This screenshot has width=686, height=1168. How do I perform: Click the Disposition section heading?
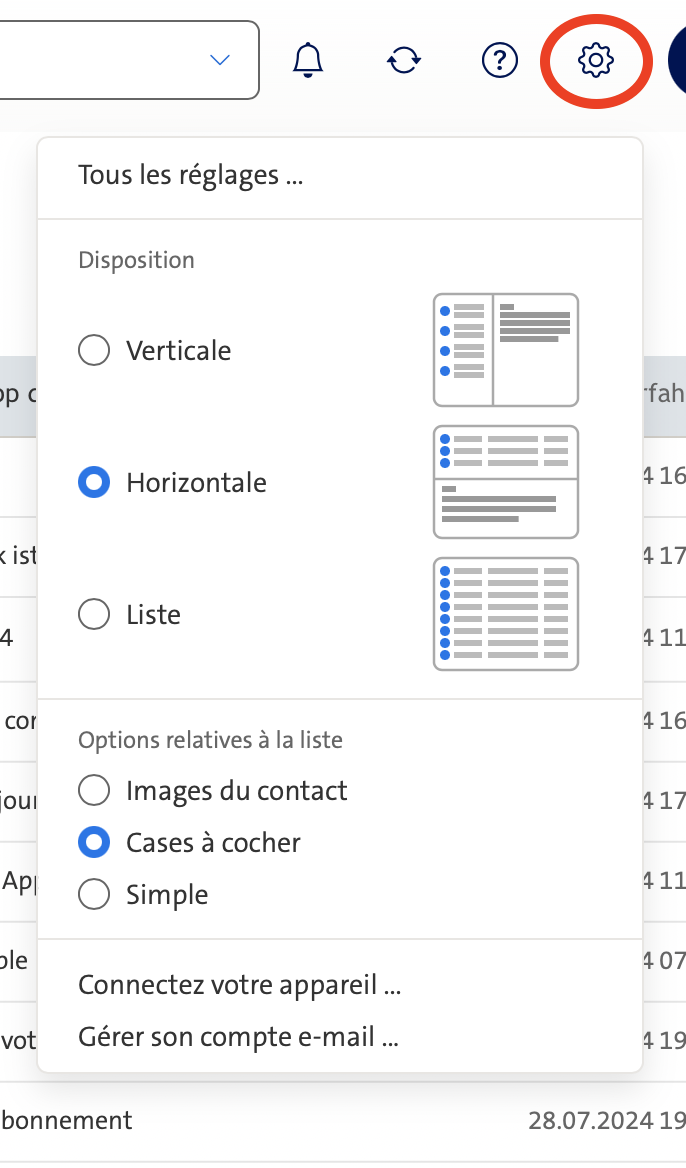point(136,259)
